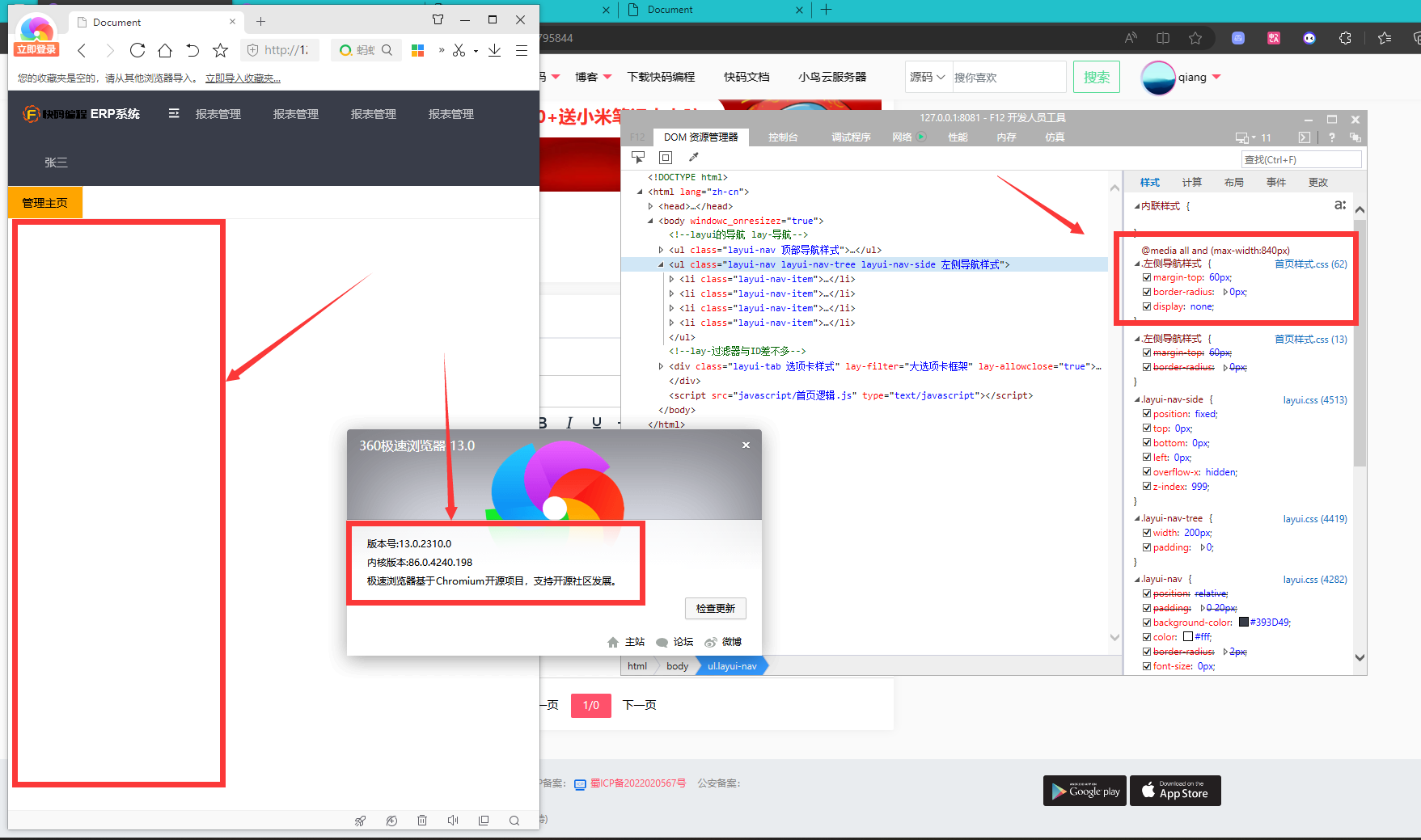Open the skin shirt icon in 360 title bar

click(438, 19)
